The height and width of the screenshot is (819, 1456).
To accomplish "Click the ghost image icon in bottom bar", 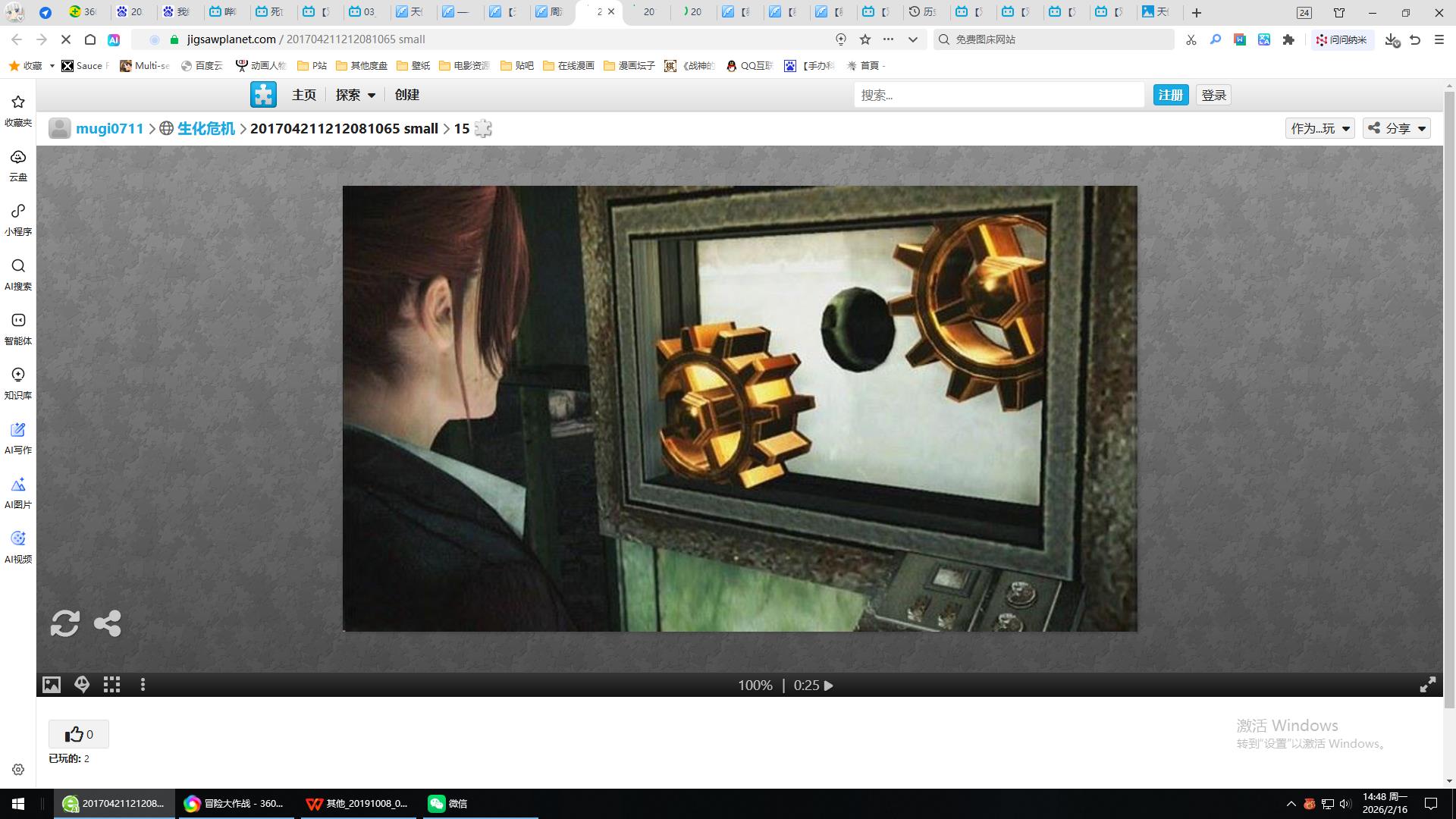I will 82,685.
